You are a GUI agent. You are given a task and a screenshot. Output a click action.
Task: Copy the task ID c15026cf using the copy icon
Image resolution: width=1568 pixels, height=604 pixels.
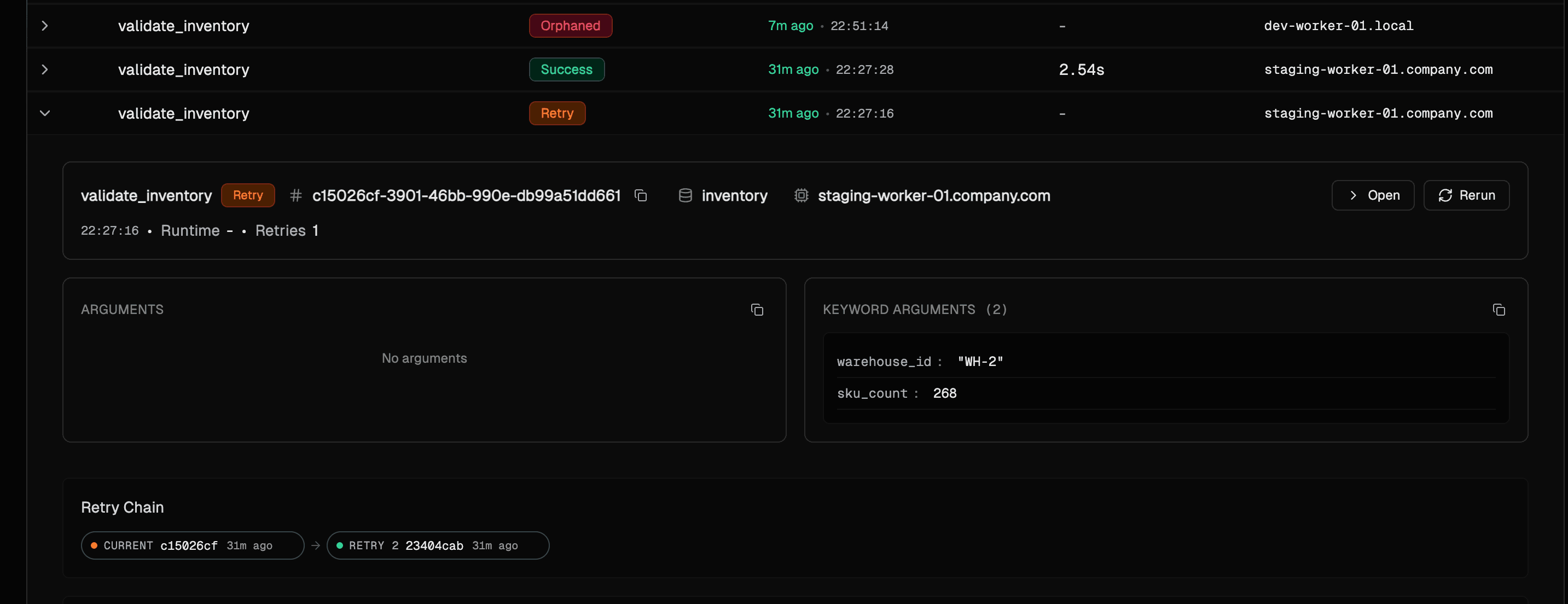coord(641,195)
